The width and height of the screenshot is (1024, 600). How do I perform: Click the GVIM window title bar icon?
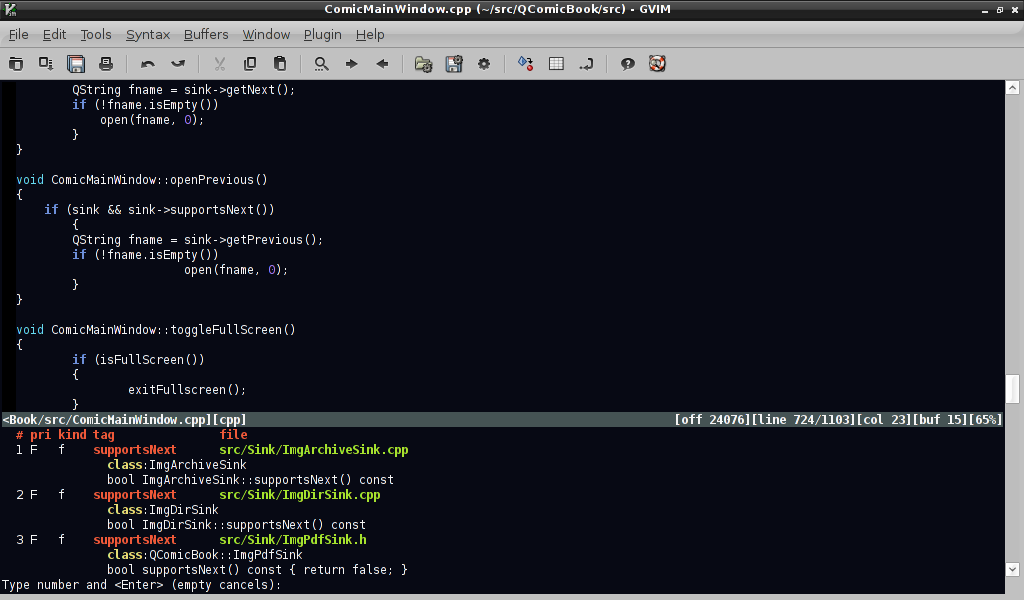pyautogui.click(x=10, y=9)
